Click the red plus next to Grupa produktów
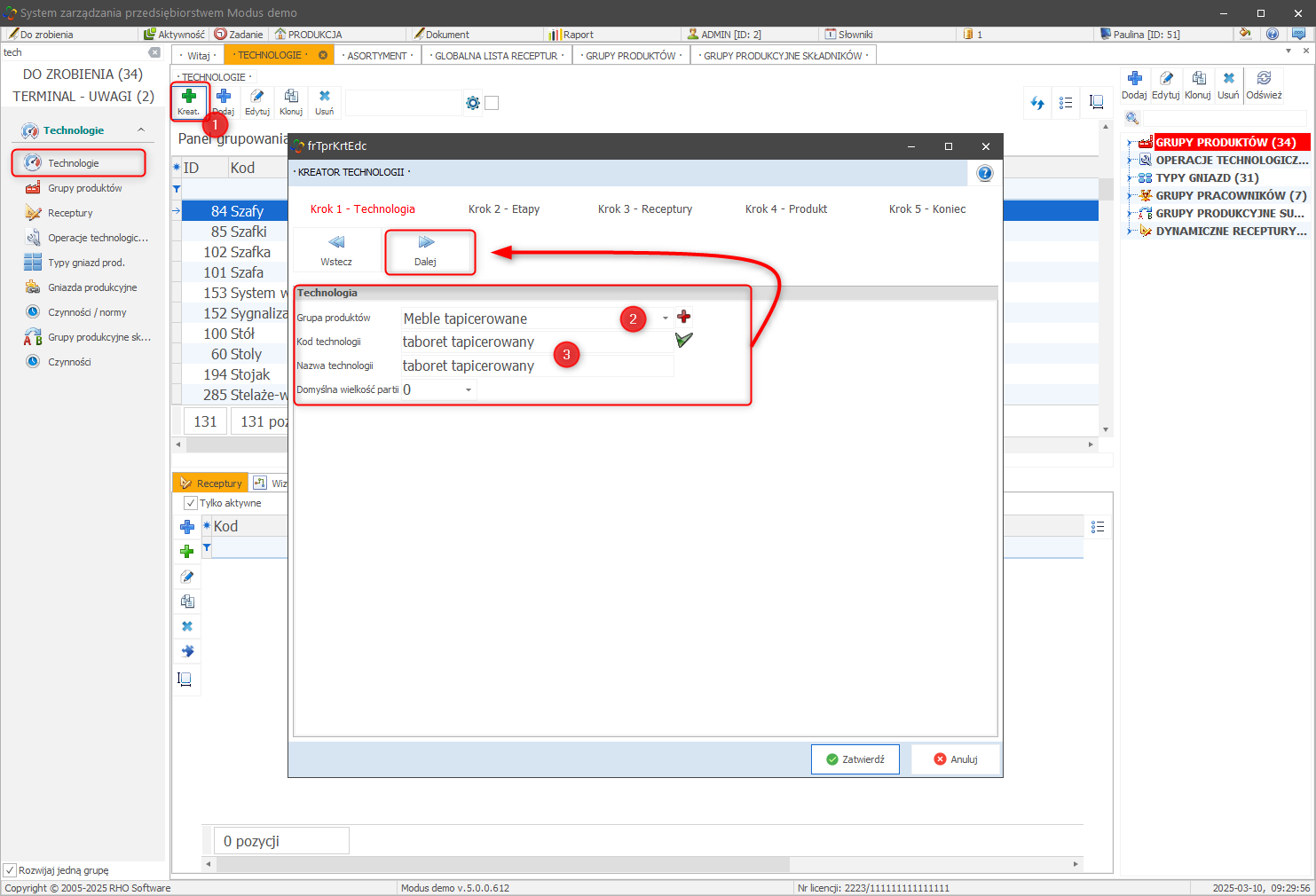The width and height of the screenshot is (1316, 896). (684, 317)
